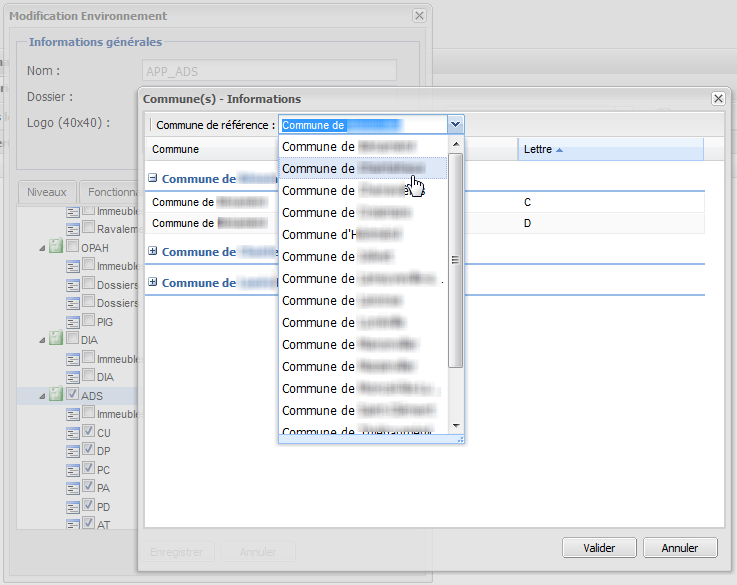737x585 pixels.
Task: Toggle the OPAH checkbox
Action: [x=72, y=245]
